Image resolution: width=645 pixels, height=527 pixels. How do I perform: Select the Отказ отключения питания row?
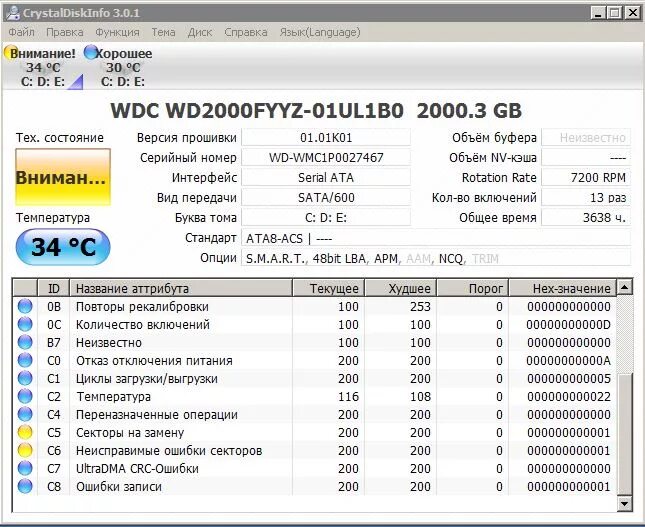tap(315, 360)
